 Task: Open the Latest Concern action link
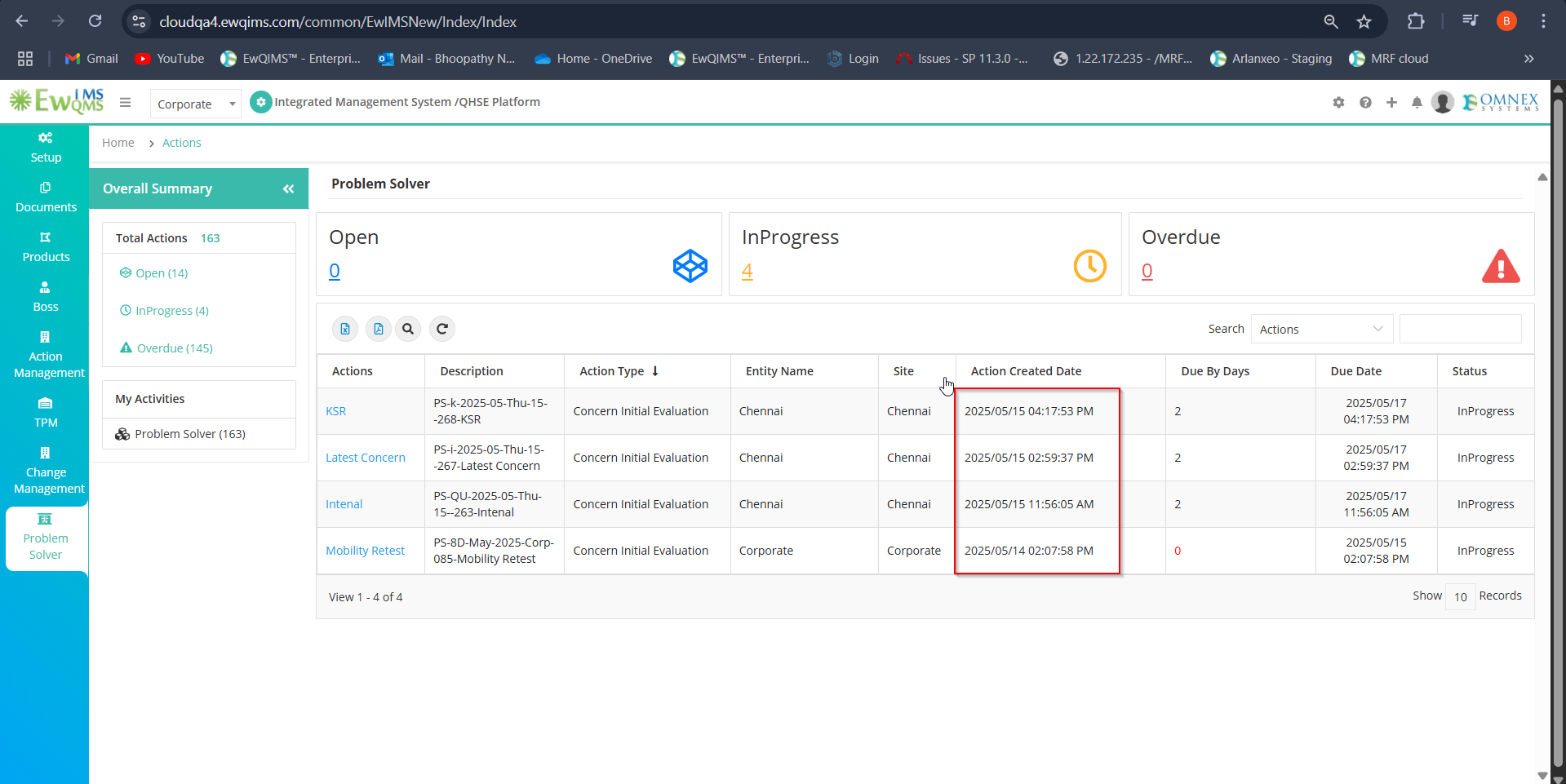pos(366,458)
